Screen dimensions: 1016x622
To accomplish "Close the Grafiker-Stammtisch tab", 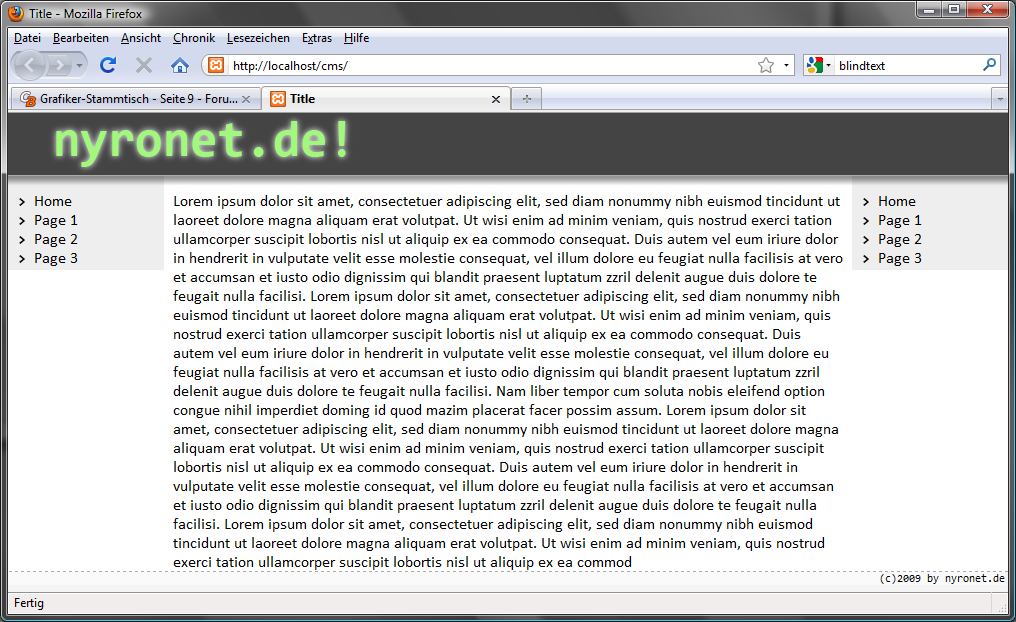I will pyautogui.click(x=246, y=99).
